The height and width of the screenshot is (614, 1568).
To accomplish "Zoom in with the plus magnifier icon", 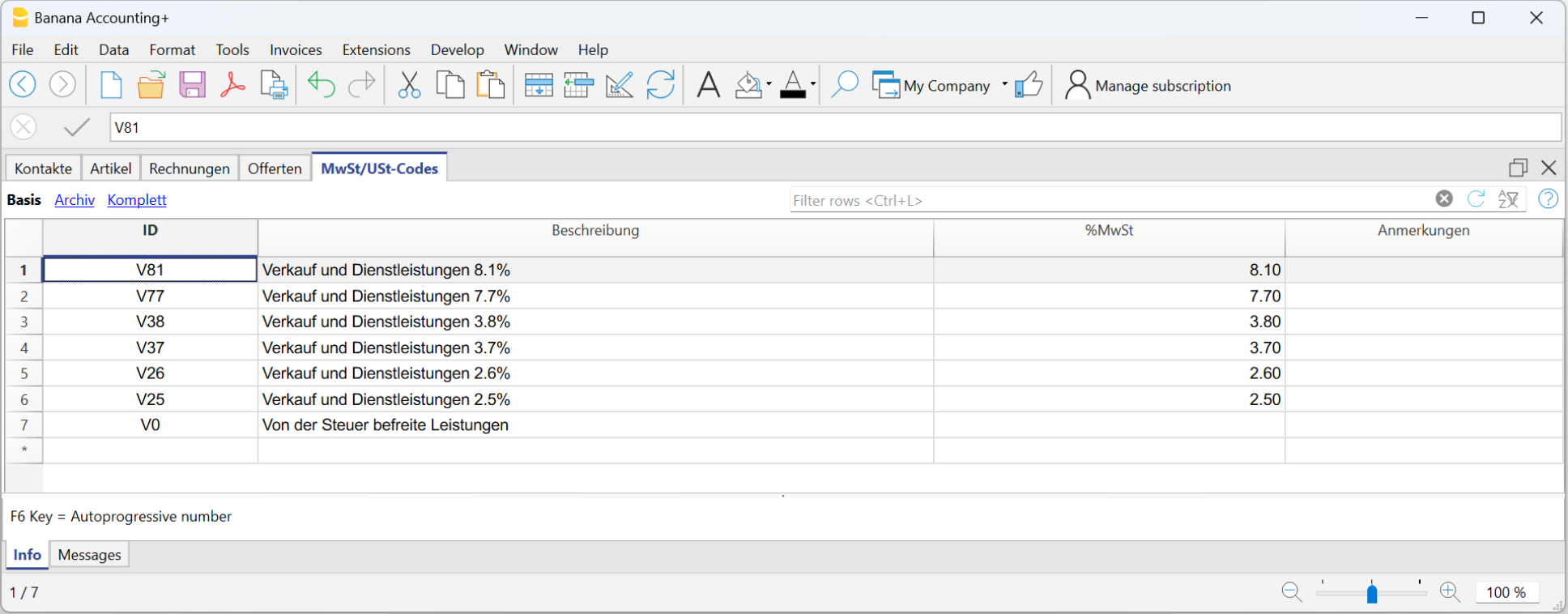I will tap(1450, 592).
